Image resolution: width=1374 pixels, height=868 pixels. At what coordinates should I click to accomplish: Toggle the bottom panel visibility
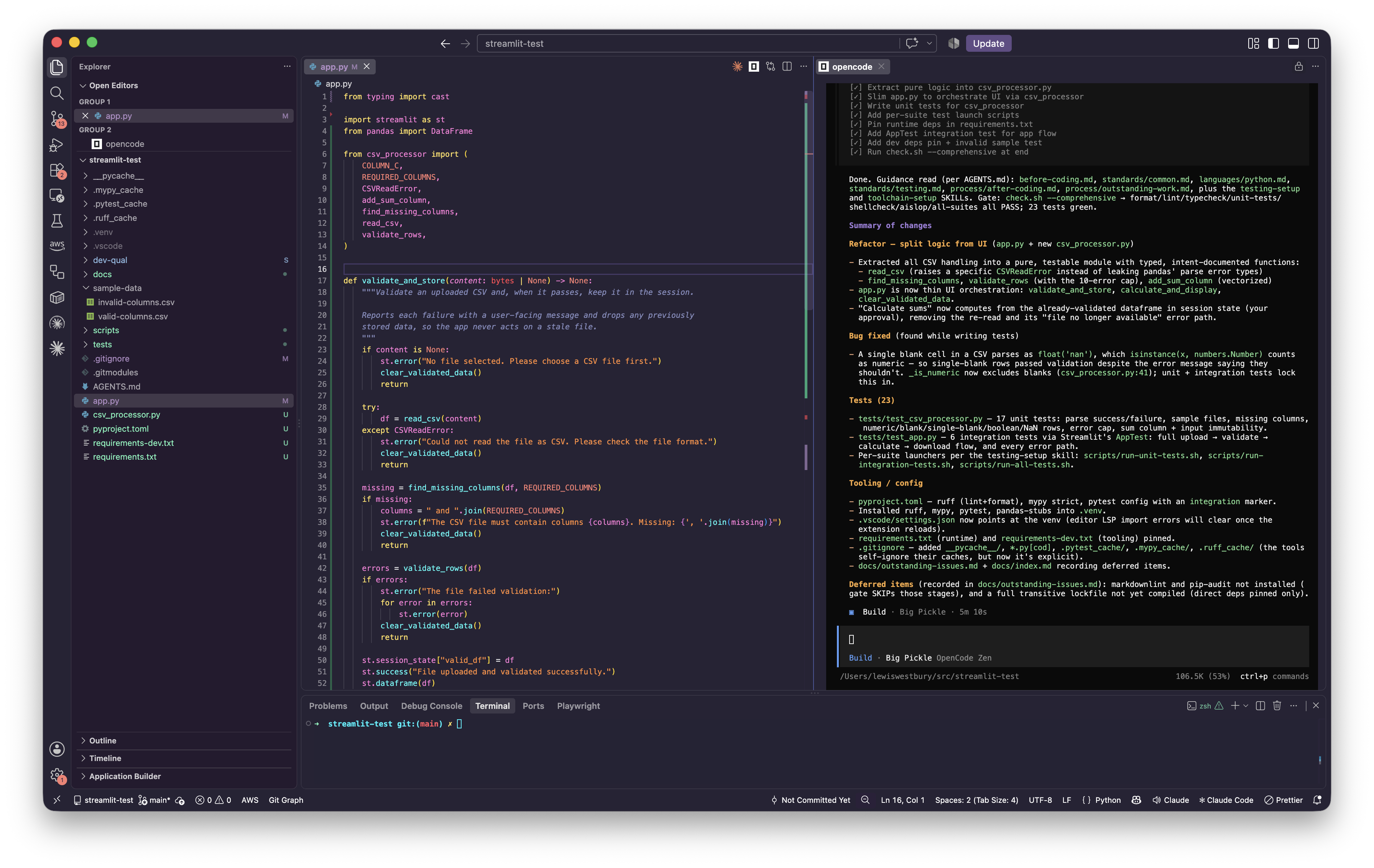[x=1293, y=43]
